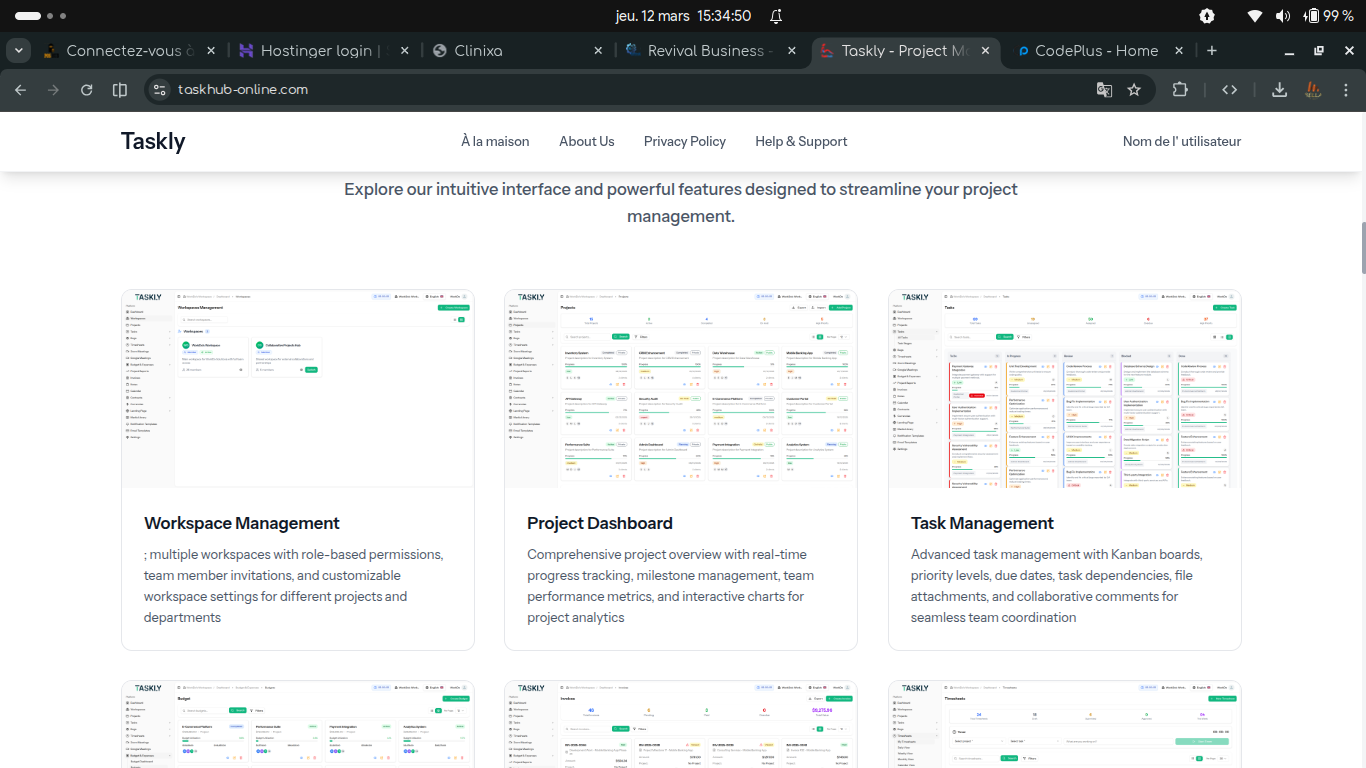Open the Google Translate icon in address bar
The height and width of the screenshot is (768, 1366).
(1104, 90)
